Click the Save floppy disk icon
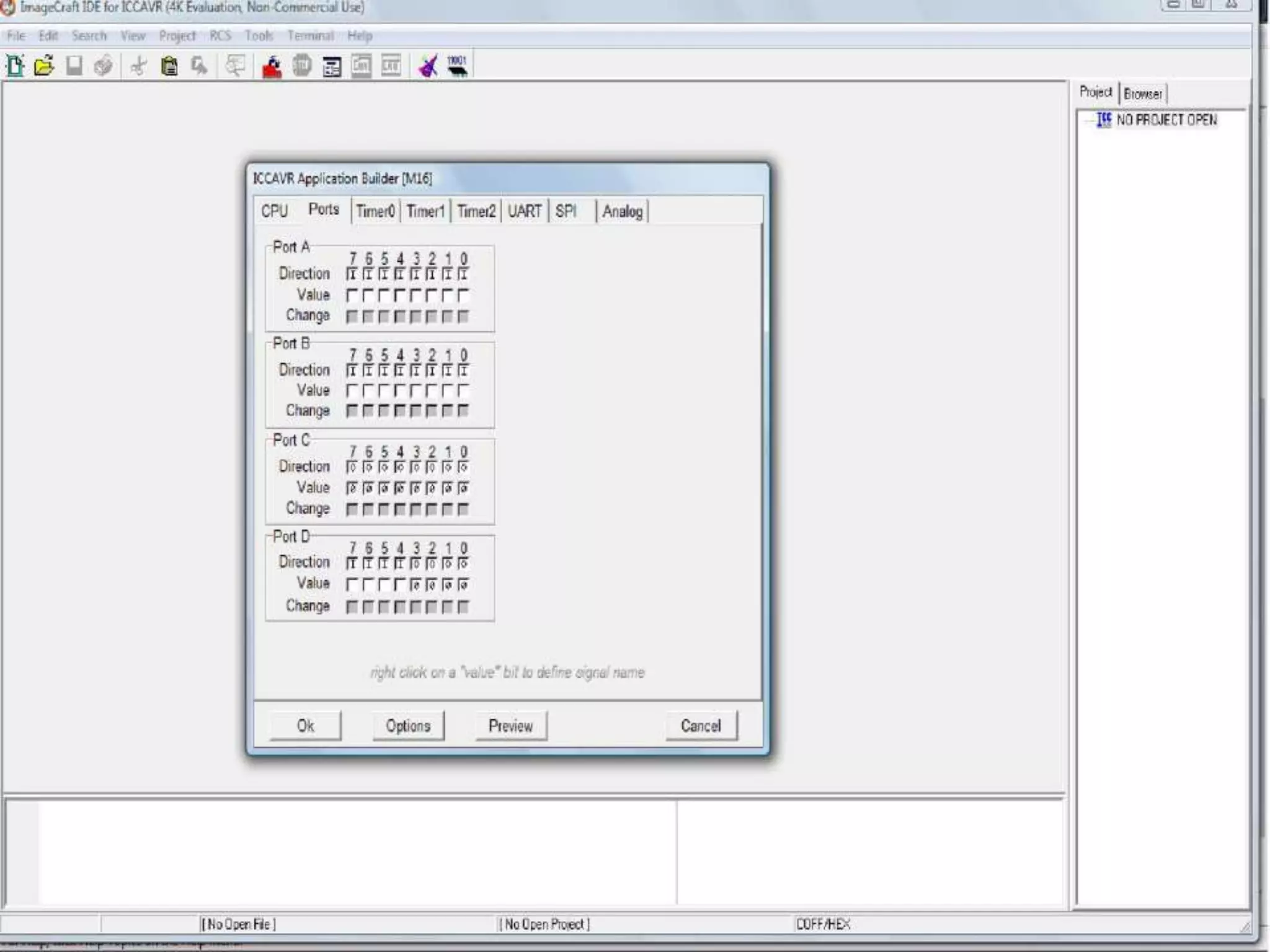Image resolution: width=1270 pixels, height=952 pixels. [x=74, y=65]
